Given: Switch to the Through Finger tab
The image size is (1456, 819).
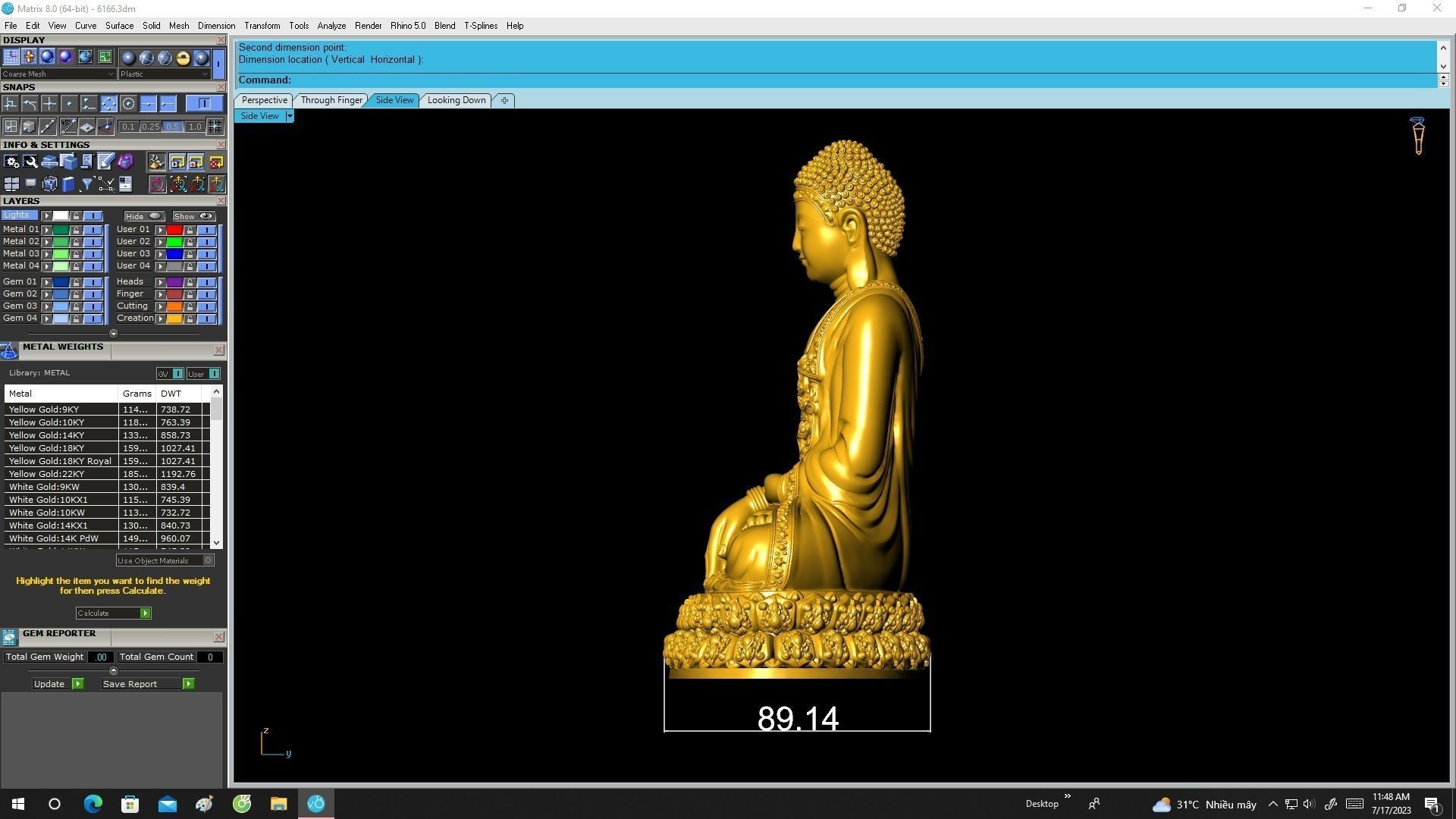Looking at the screenshot, I should [x=331, y=100].
